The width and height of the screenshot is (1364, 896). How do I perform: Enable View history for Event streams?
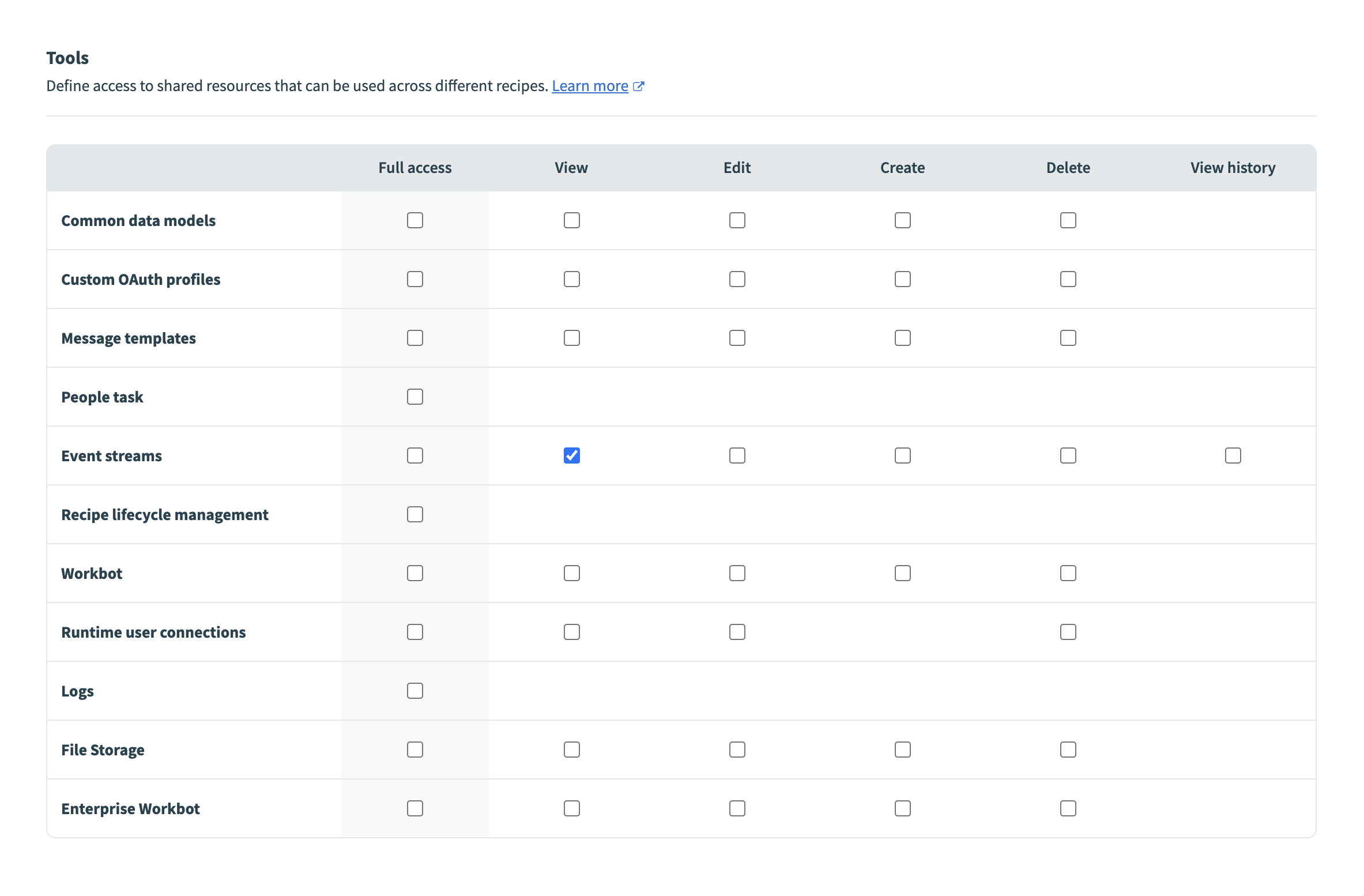1233,455
